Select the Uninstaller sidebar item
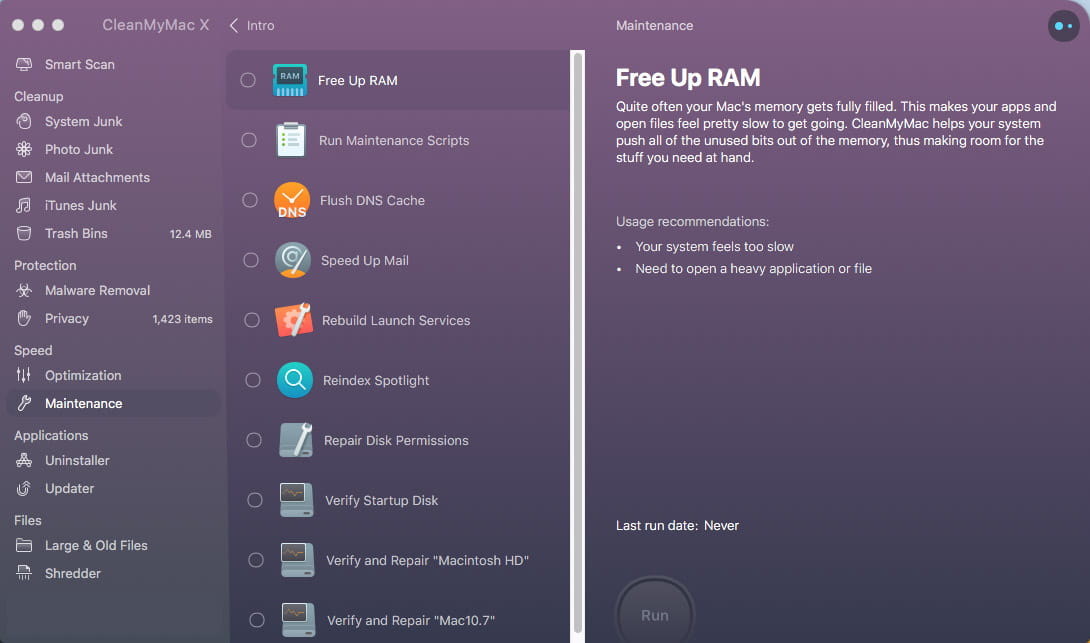 [x=77, y=460]
